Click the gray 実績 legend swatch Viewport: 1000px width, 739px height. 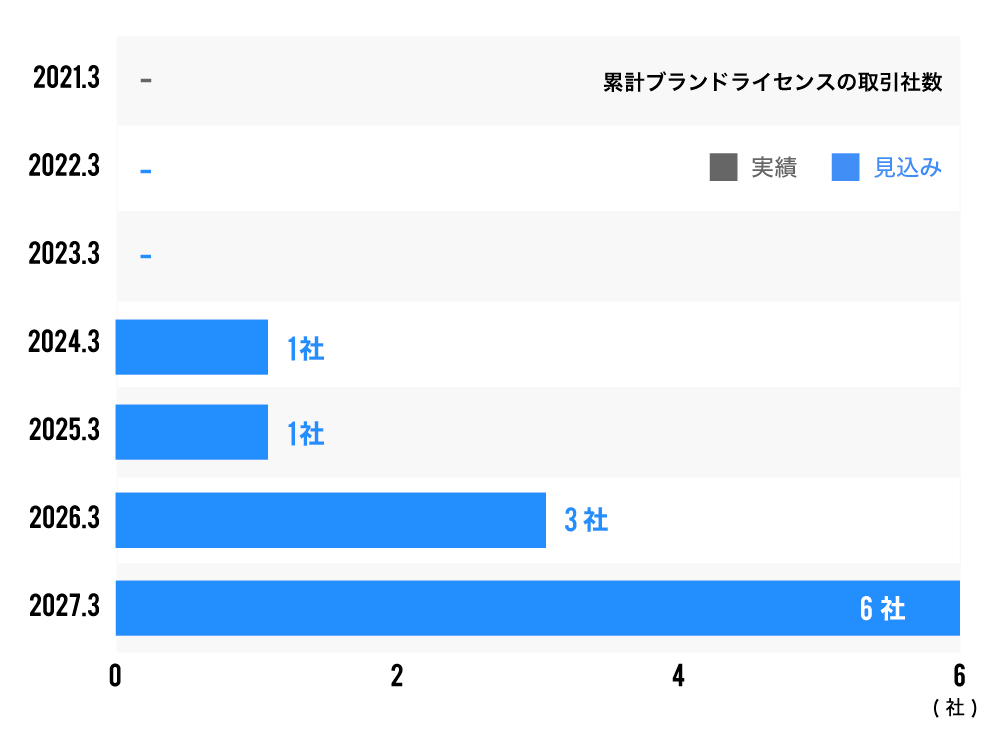(x=723, y=167)
